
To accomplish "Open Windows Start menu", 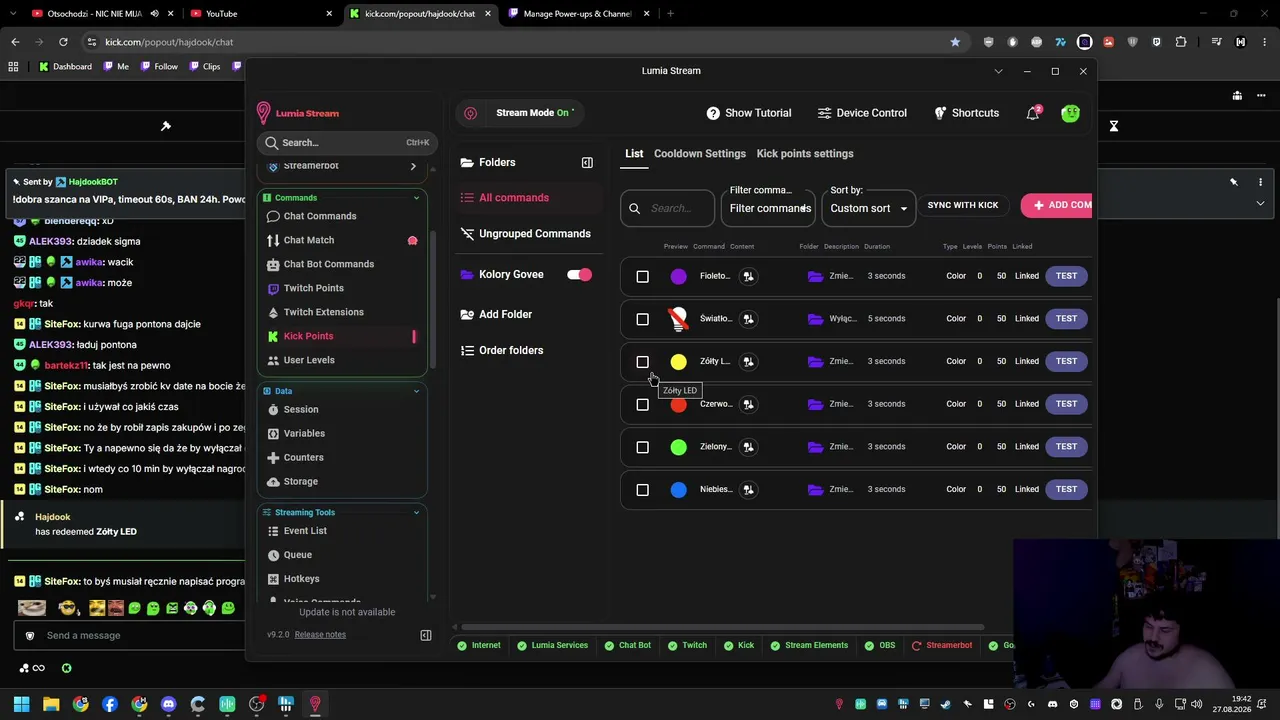I will pos(21,704).
